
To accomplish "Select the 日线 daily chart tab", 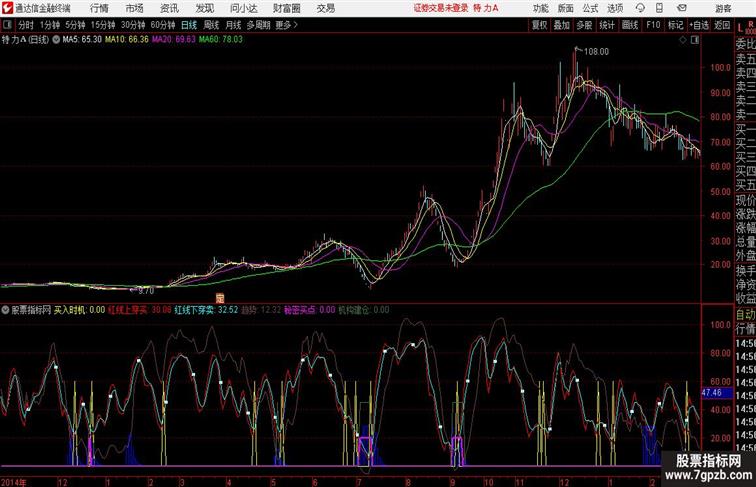I will tap(189, 25).
